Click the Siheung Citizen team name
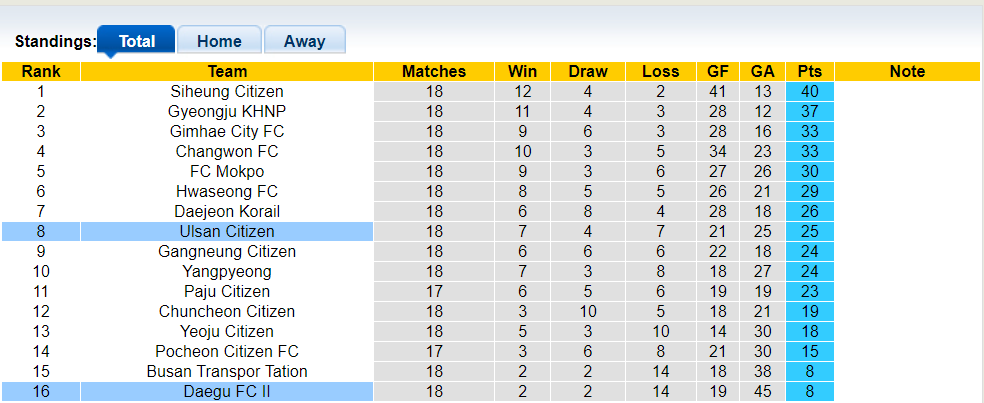 pos(227,91)
